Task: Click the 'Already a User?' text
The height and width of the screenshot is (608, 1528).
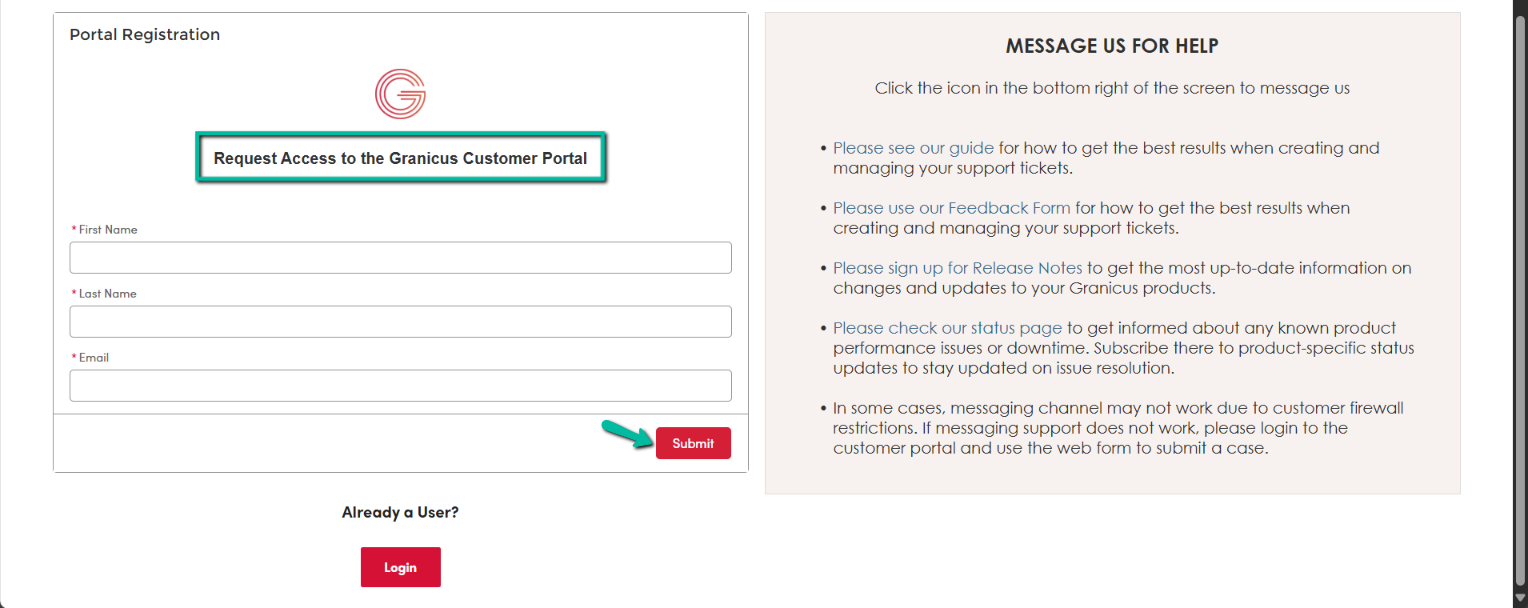Action: coord(400,512)
